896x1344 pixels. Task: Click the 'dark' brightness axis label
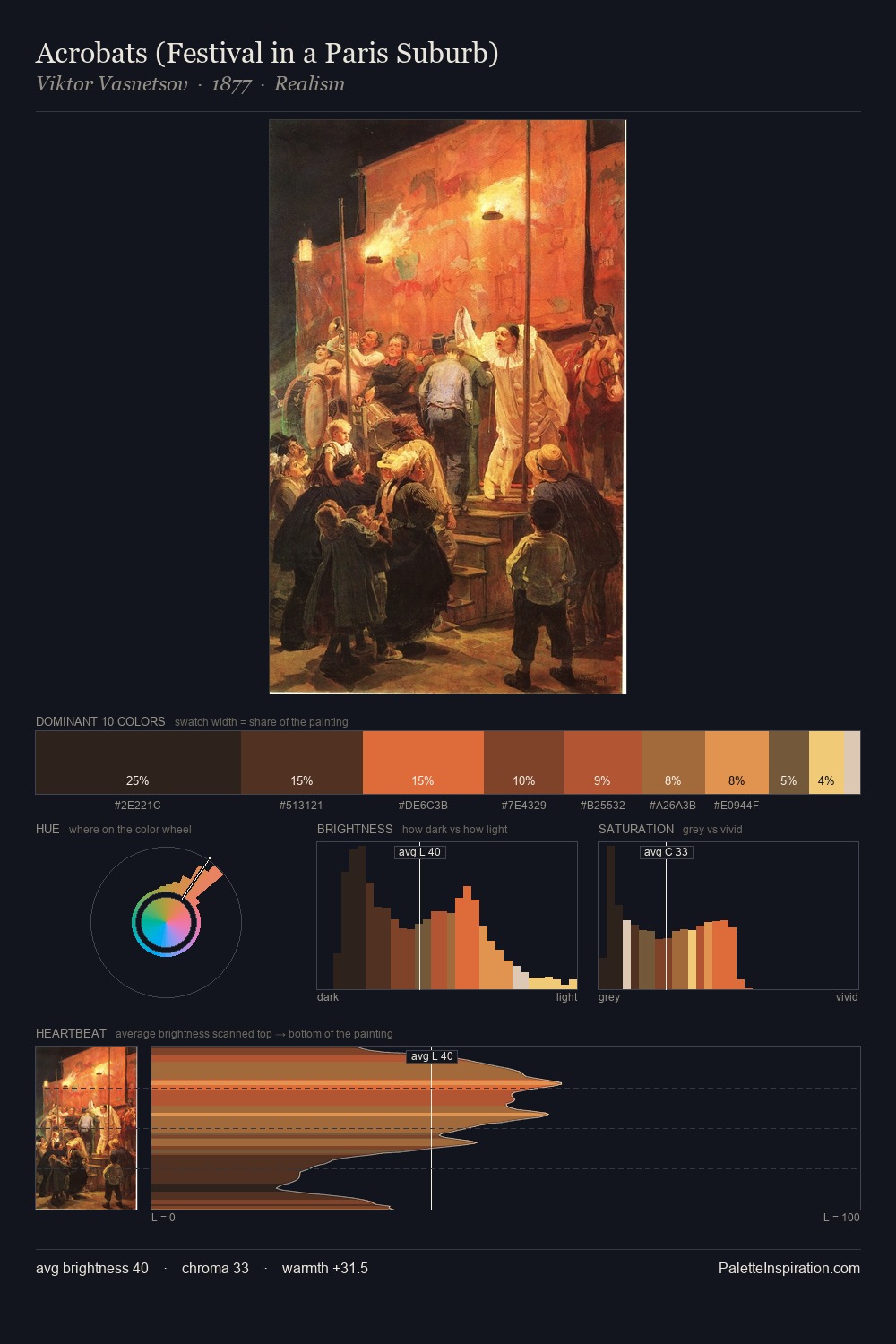328,997
